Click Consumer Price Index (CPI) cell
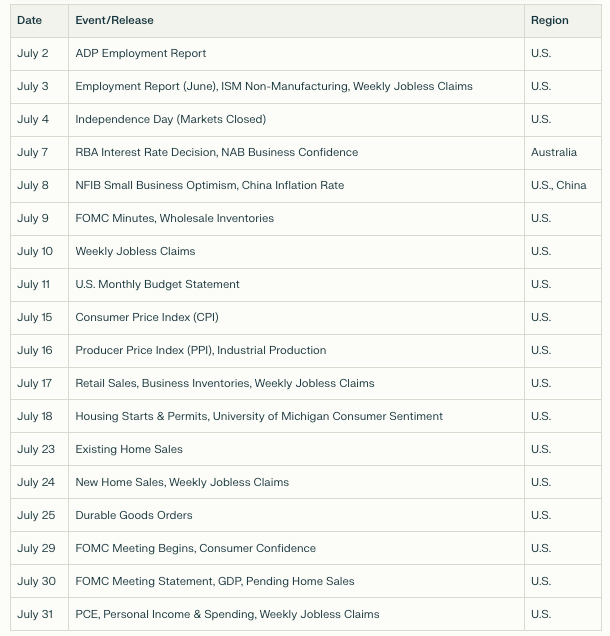 [147, 317]
